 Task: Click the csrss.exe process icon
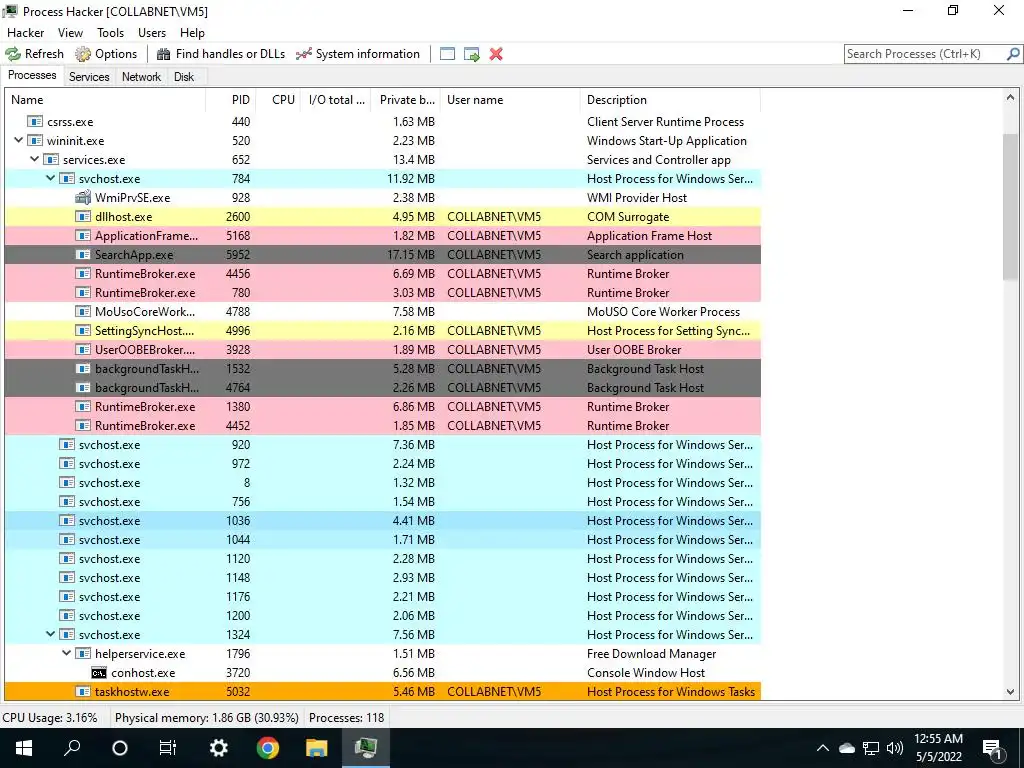pyautogui.click(x=35, y=121)
